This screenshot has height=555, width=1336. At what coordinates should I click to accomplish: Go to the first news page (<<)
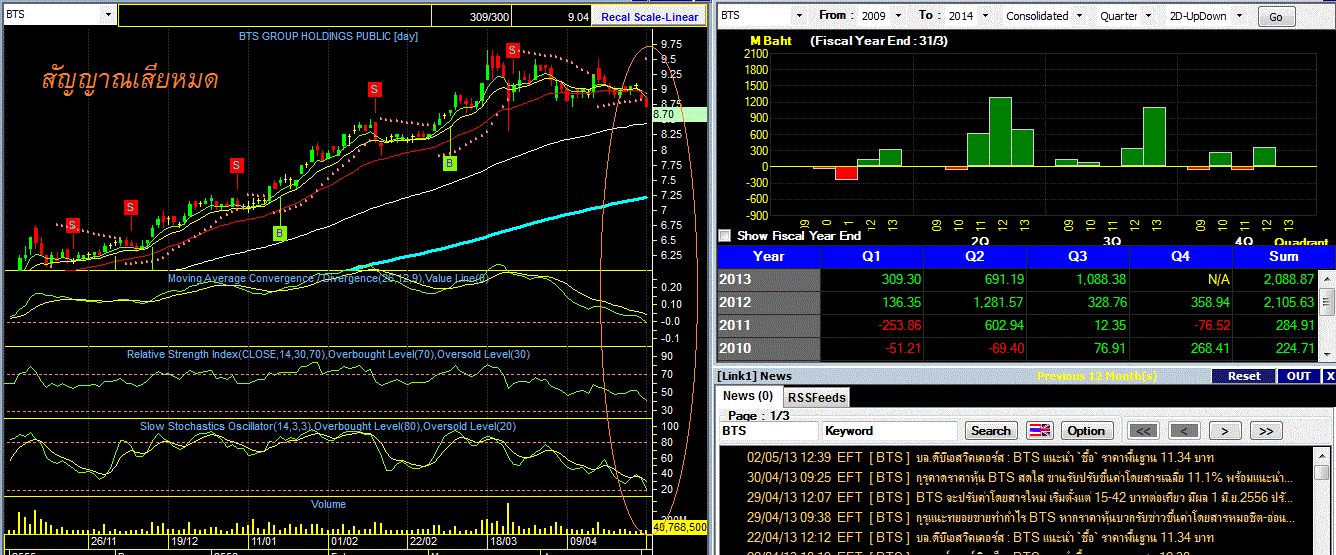tap(1142, 431)
